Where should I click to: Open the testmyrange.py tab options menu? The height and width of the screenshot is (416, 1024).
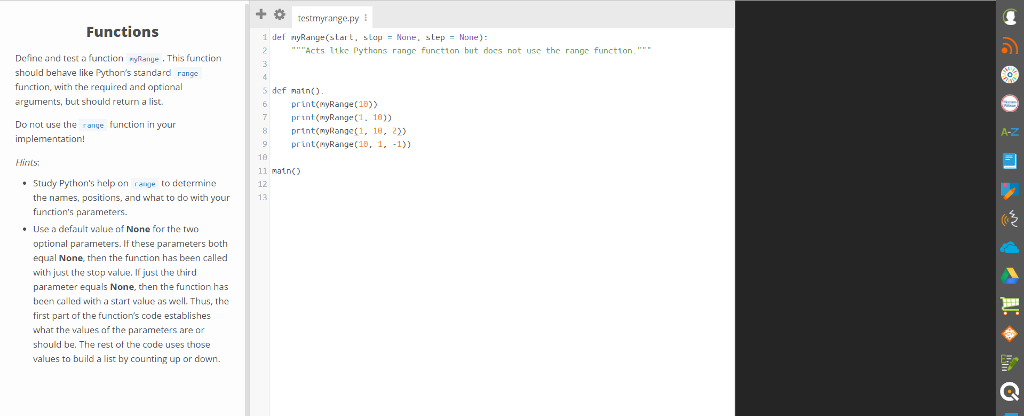(x=365, y=18)
